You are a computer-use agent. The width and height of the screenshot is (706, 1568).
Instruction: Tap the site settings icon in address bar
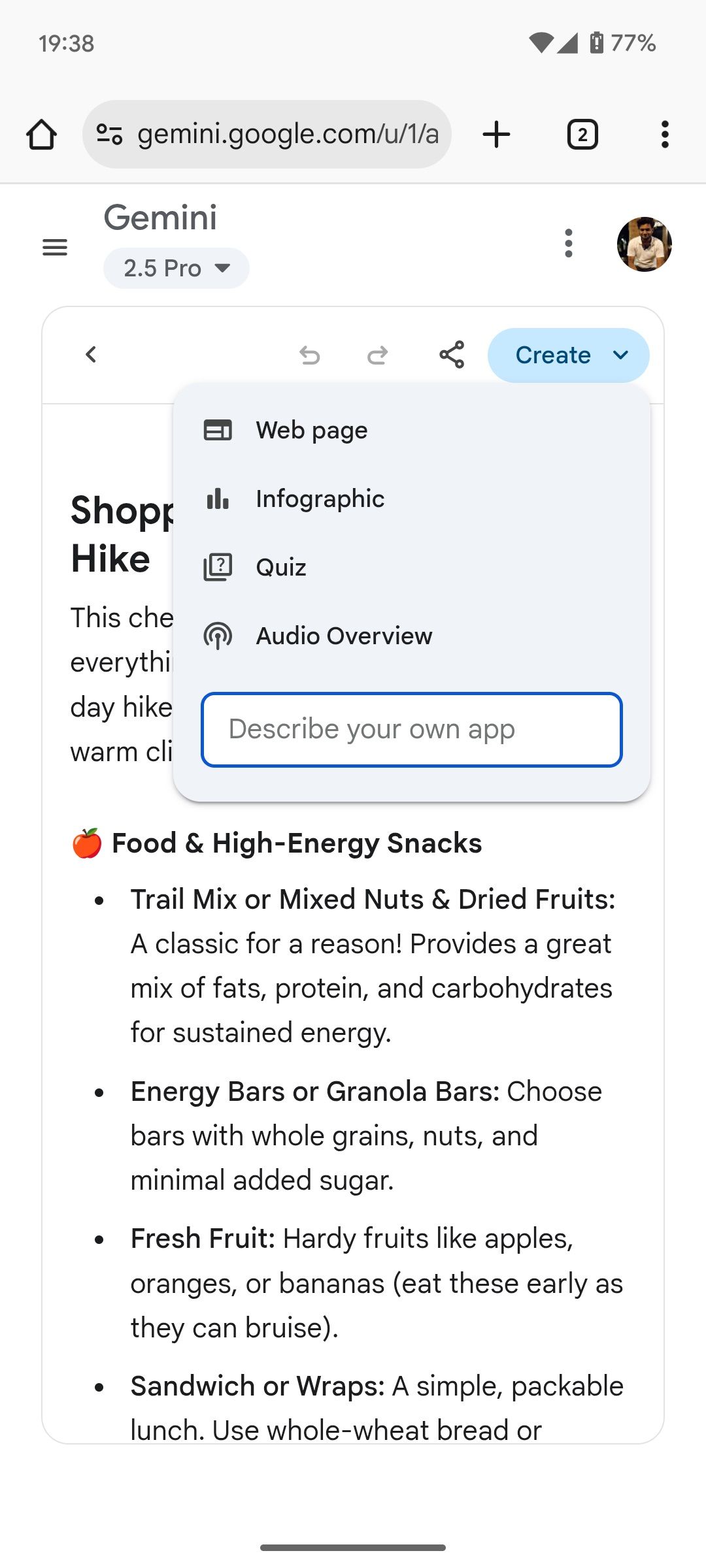coord(109,135)
